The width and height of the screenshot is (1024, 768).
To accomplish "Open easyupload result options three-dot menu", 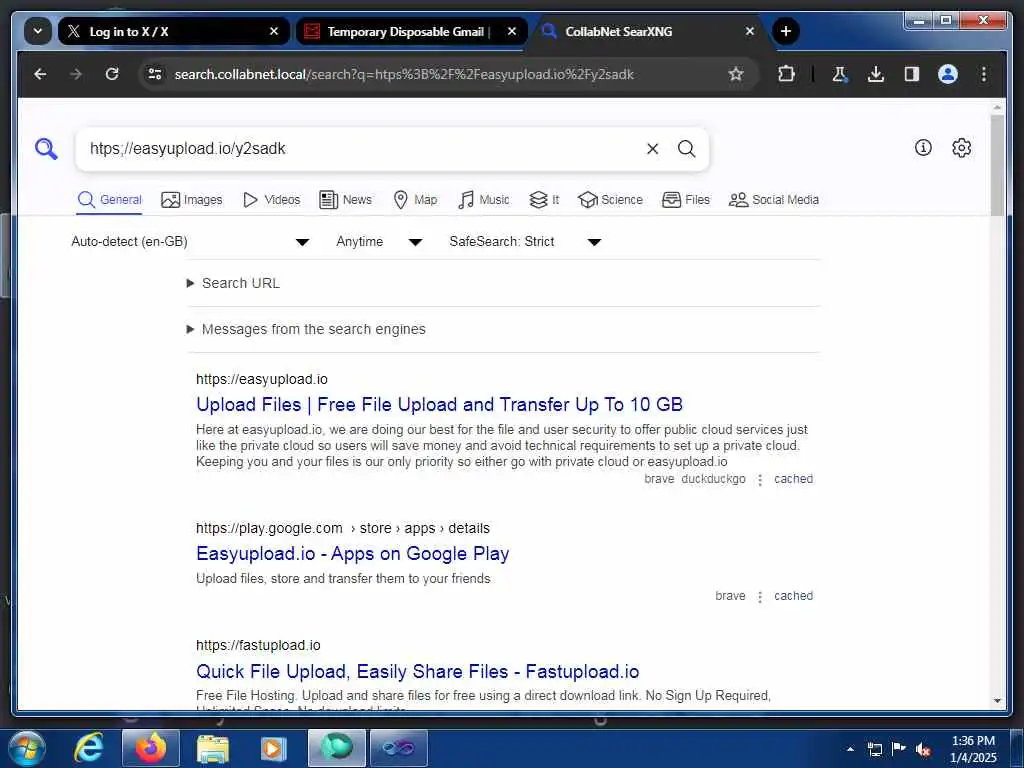I will [760, 479].
